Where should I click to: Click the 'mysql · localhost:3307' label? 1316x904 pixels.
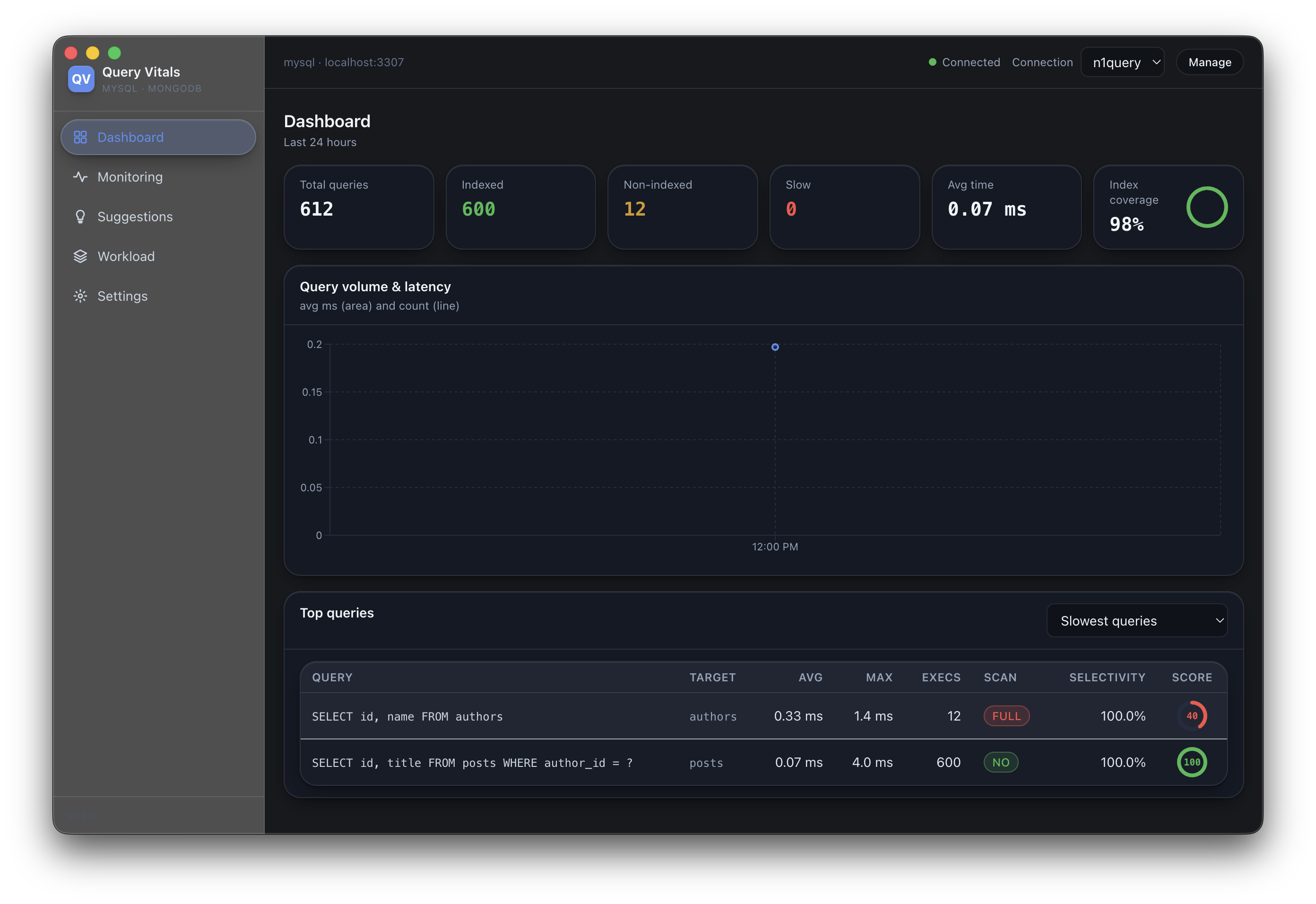(x=344, y=62)
